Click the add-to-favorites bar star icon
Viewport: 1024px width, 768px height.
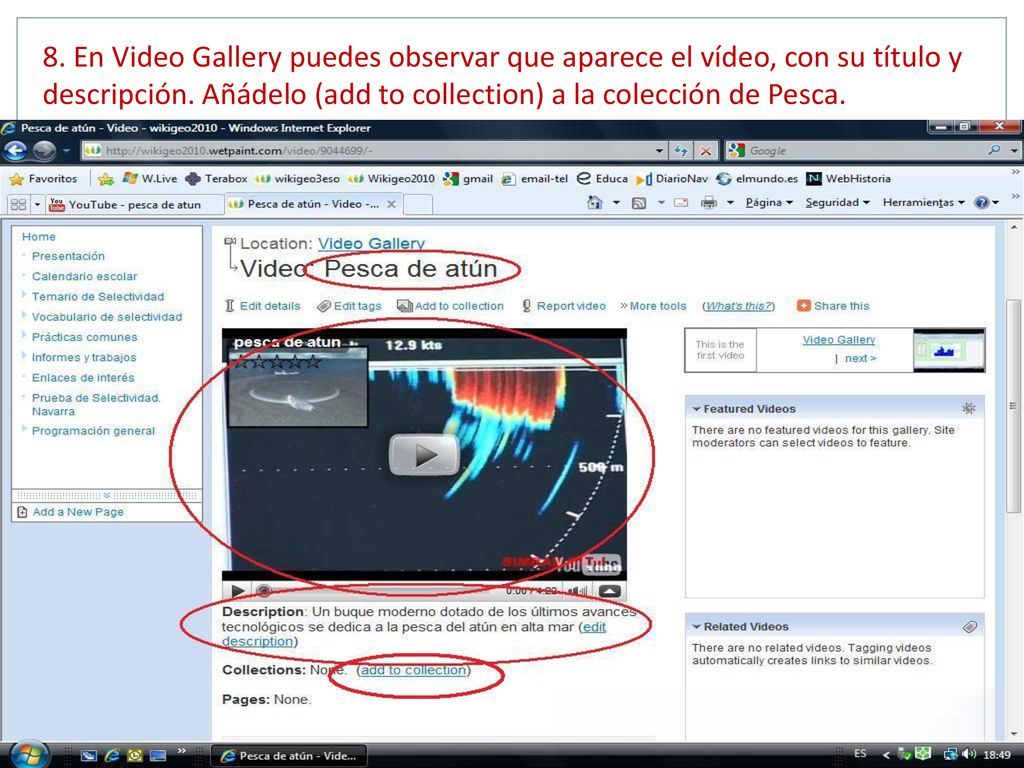(x=106, y=179)
